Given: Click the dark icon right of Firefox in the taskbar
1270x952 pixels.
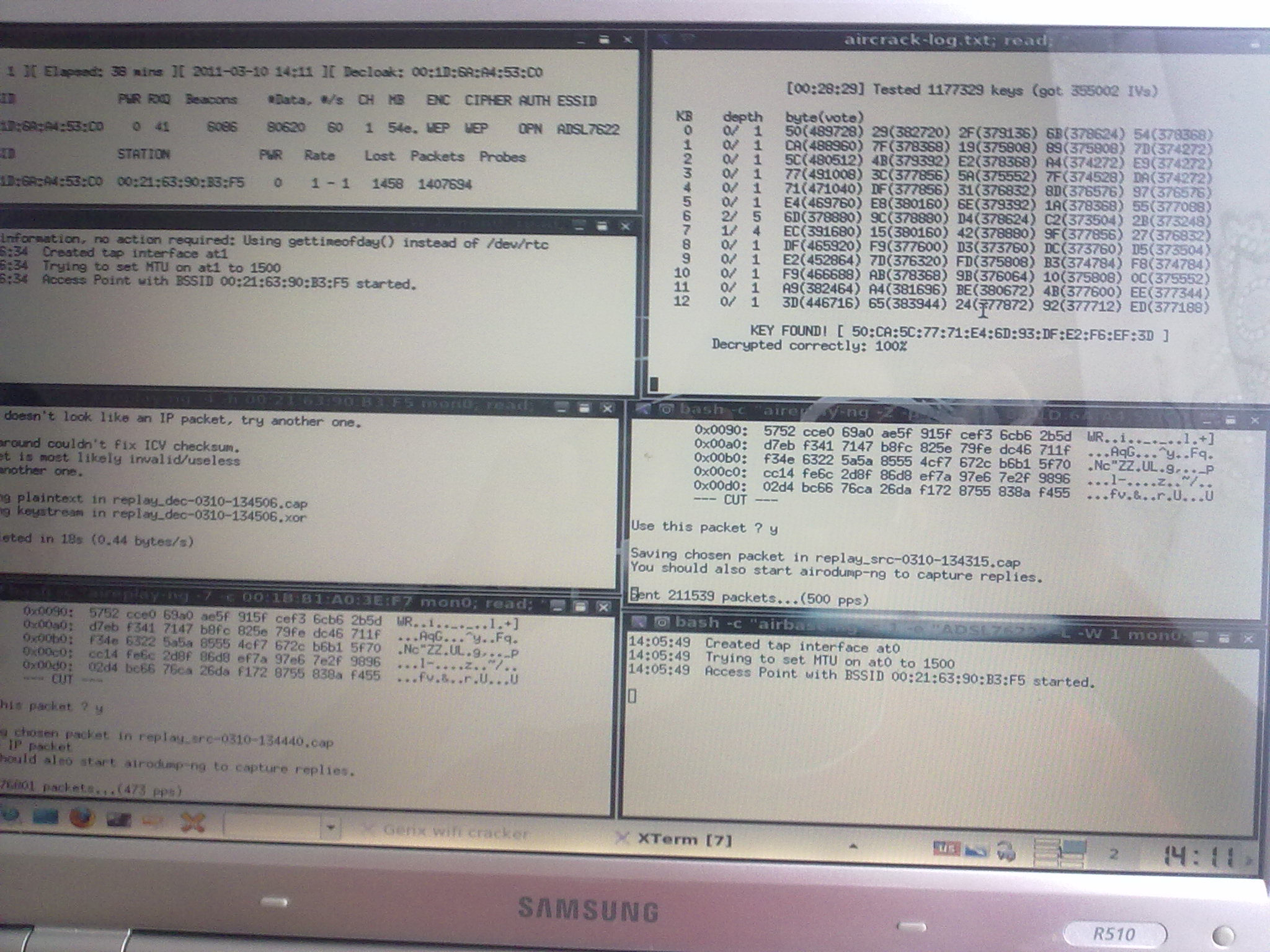Looking at the screenshot, I should tap(118, 820).
